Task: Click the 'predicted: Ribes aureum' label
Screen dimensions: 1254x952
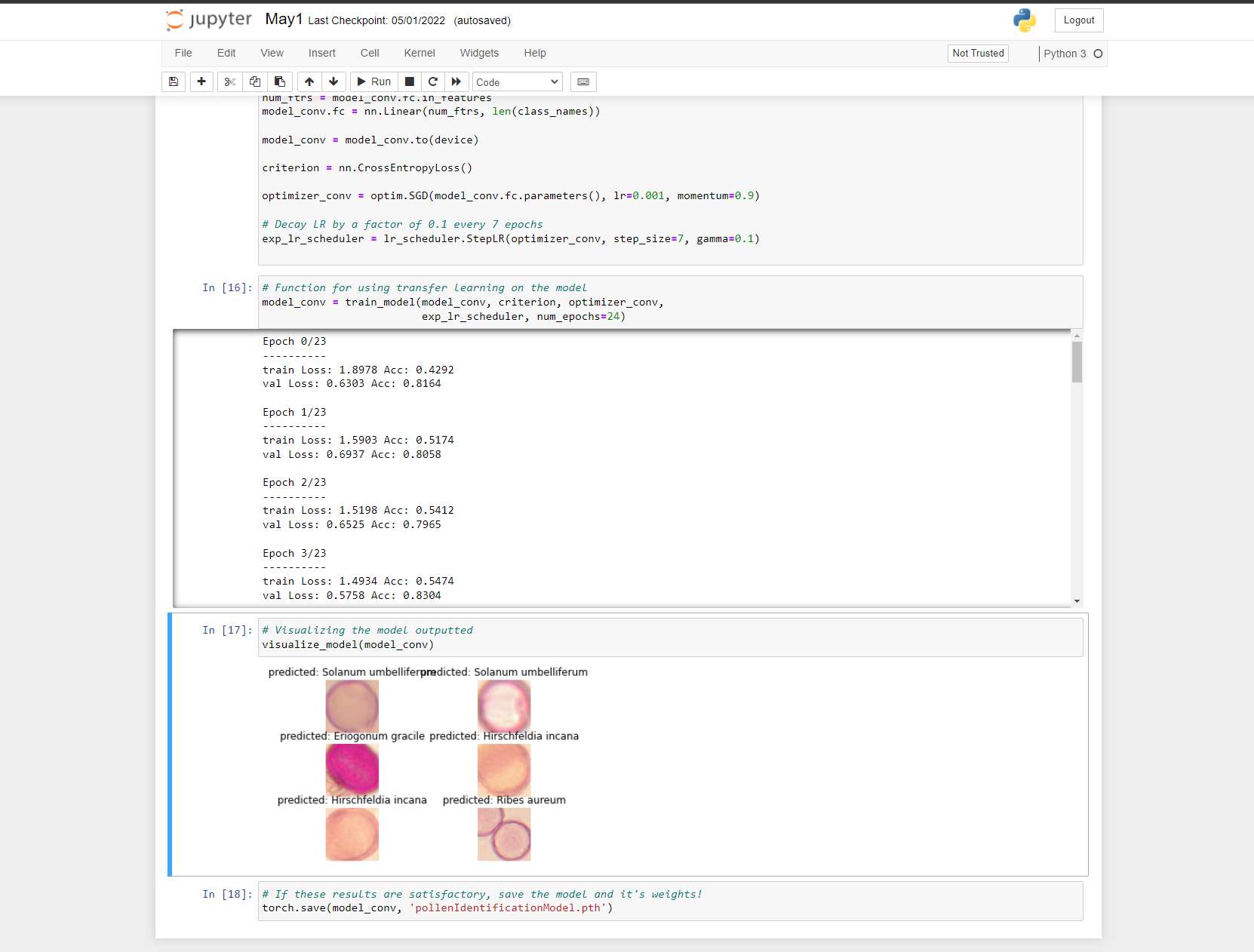Action: (x=504, y=800)
